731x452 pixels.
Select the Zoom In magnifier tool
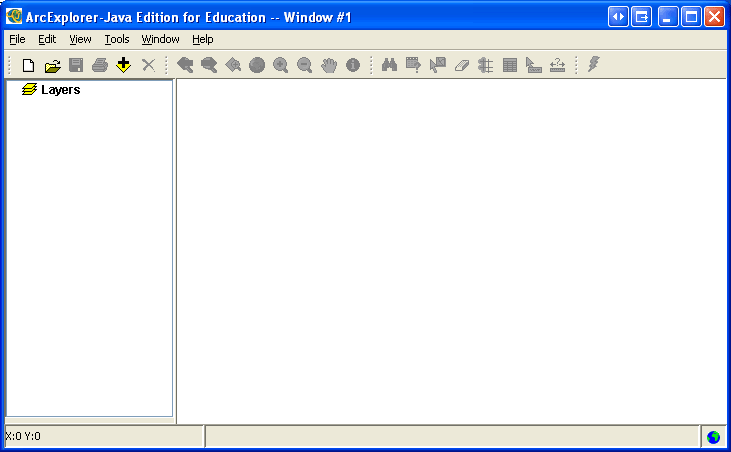281,65
